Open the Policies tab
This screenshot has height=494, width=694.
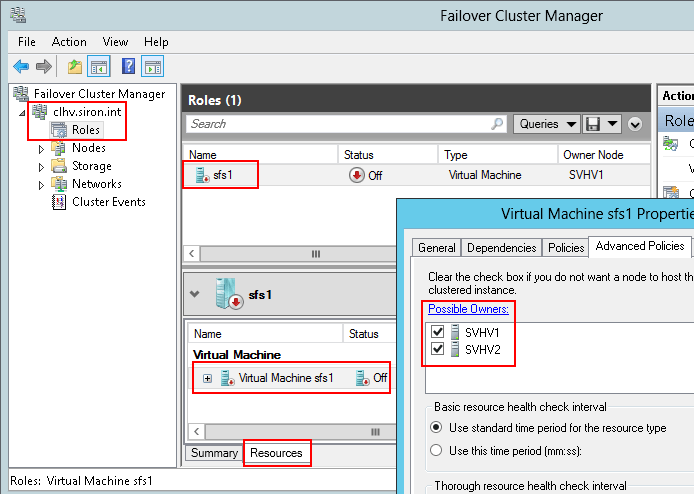(566, 247)
